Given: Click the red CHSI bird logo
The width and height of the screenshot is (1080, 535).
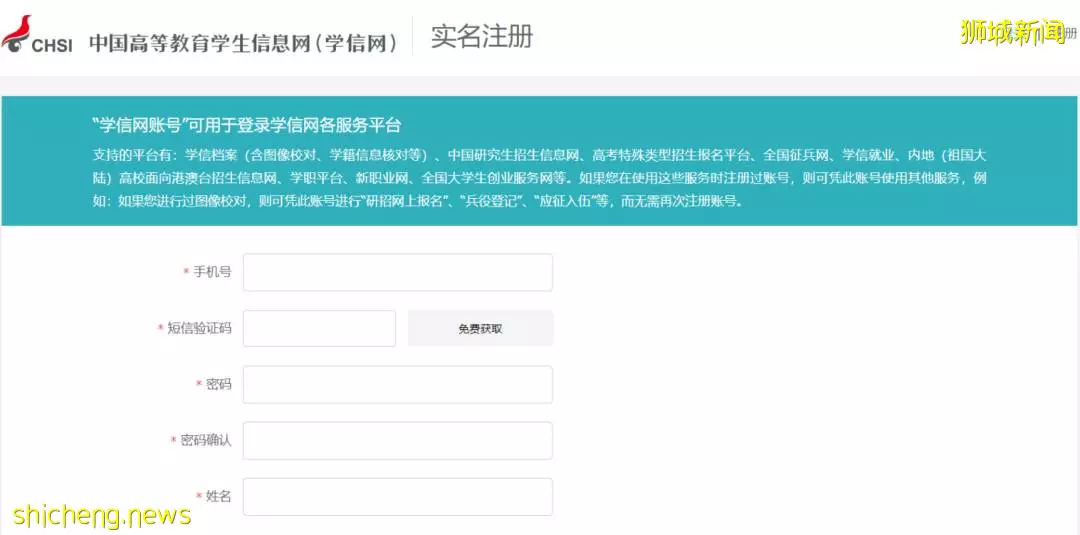Looking at the screenshot, I should coord(17,32).
